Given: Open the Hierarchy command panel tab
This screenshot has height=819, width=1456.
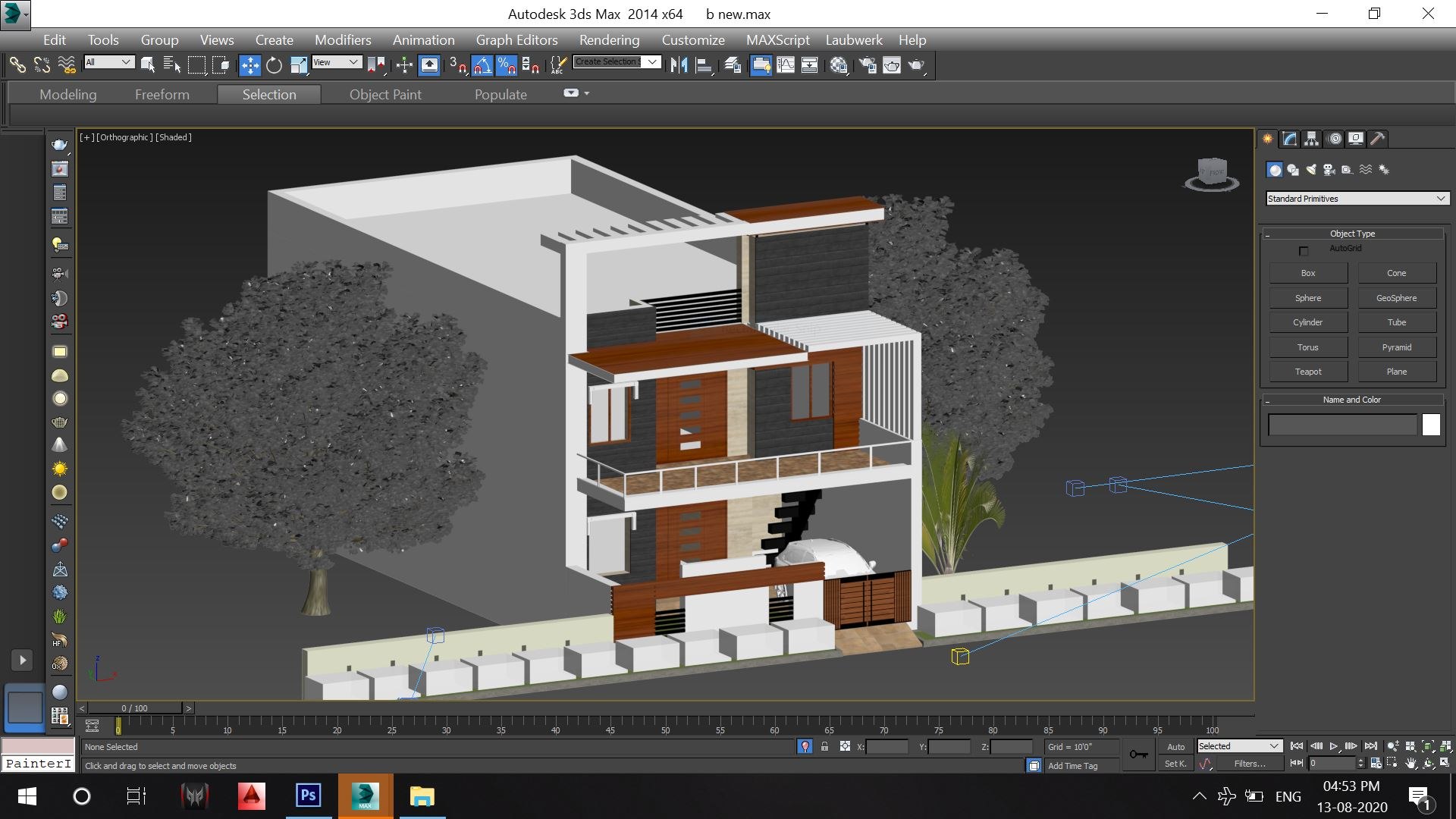Looking at the screenshot, I should click(1311, 139).
